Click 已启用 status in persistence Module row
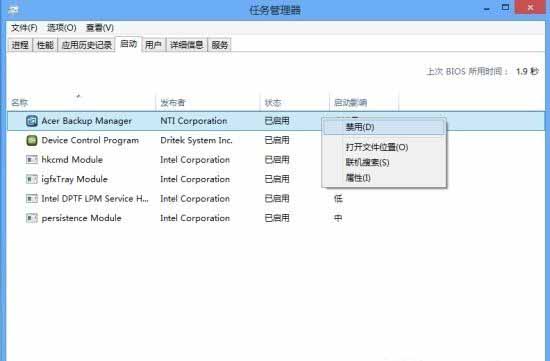This screenshot has height=361, width=550. pyautogui.click(x=277, y=218)
